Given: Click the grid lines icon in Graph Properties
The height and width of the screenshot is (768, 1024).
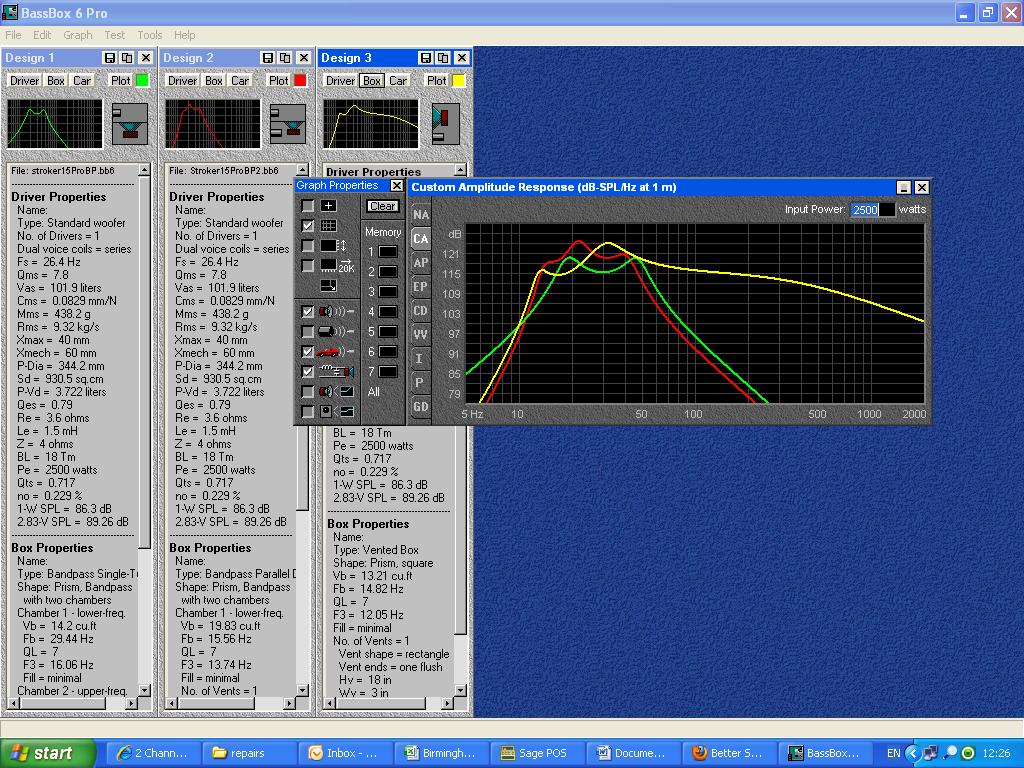Looking at the screenshot, I should 328,226.
